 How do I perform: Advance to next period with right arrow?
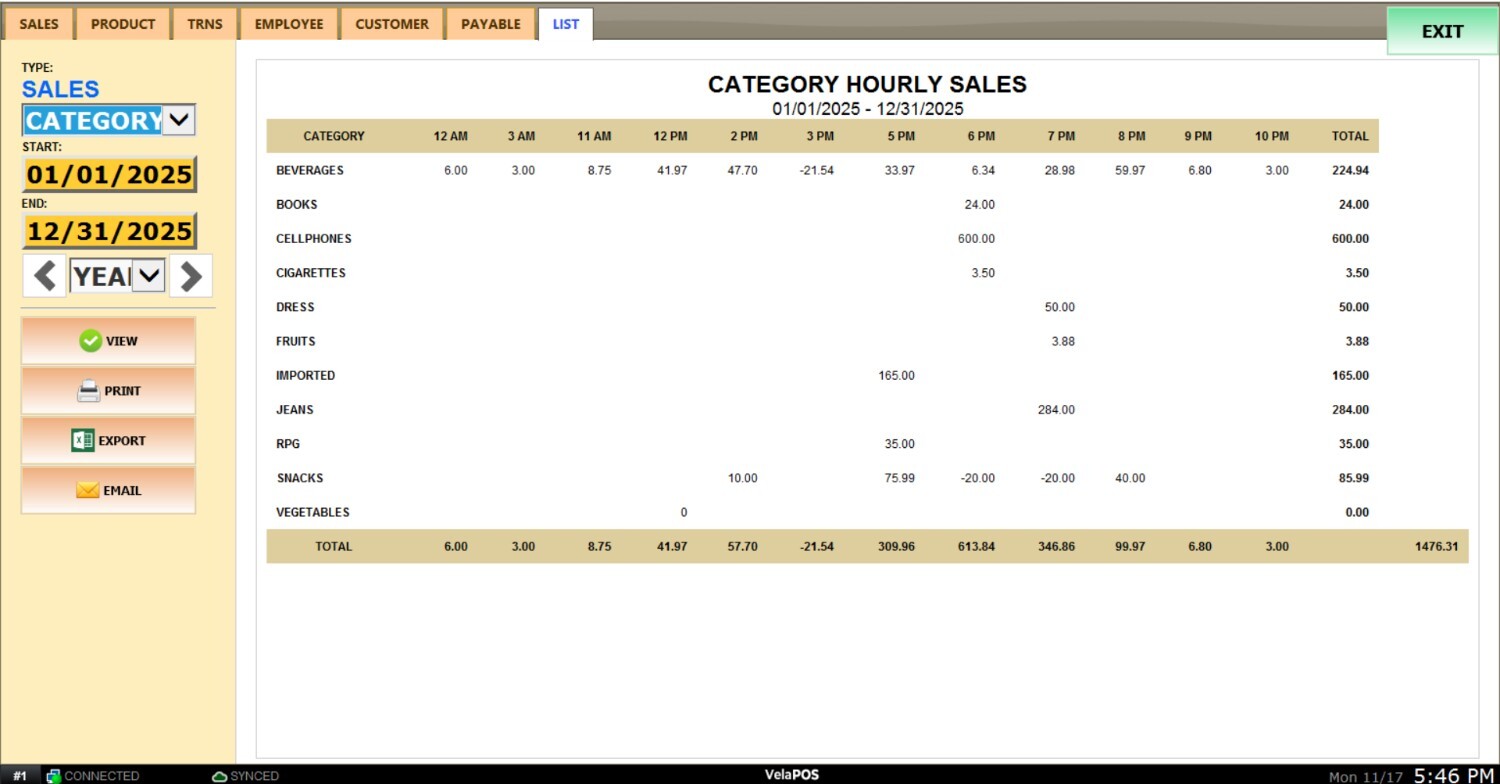pos(191,276)
